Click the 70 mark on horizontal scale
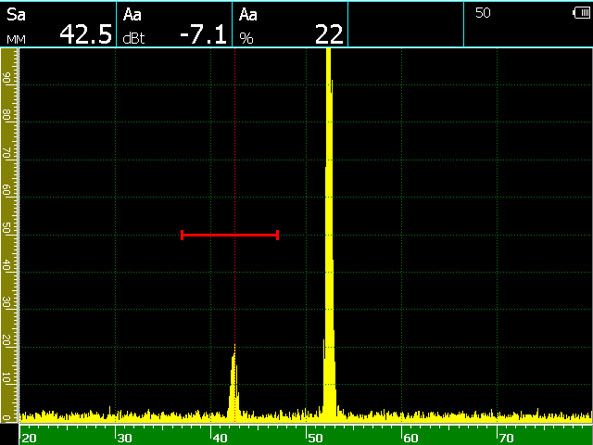The height and width of the screenshot is (445, 593). pyautogui.click(x=506, y=438)
